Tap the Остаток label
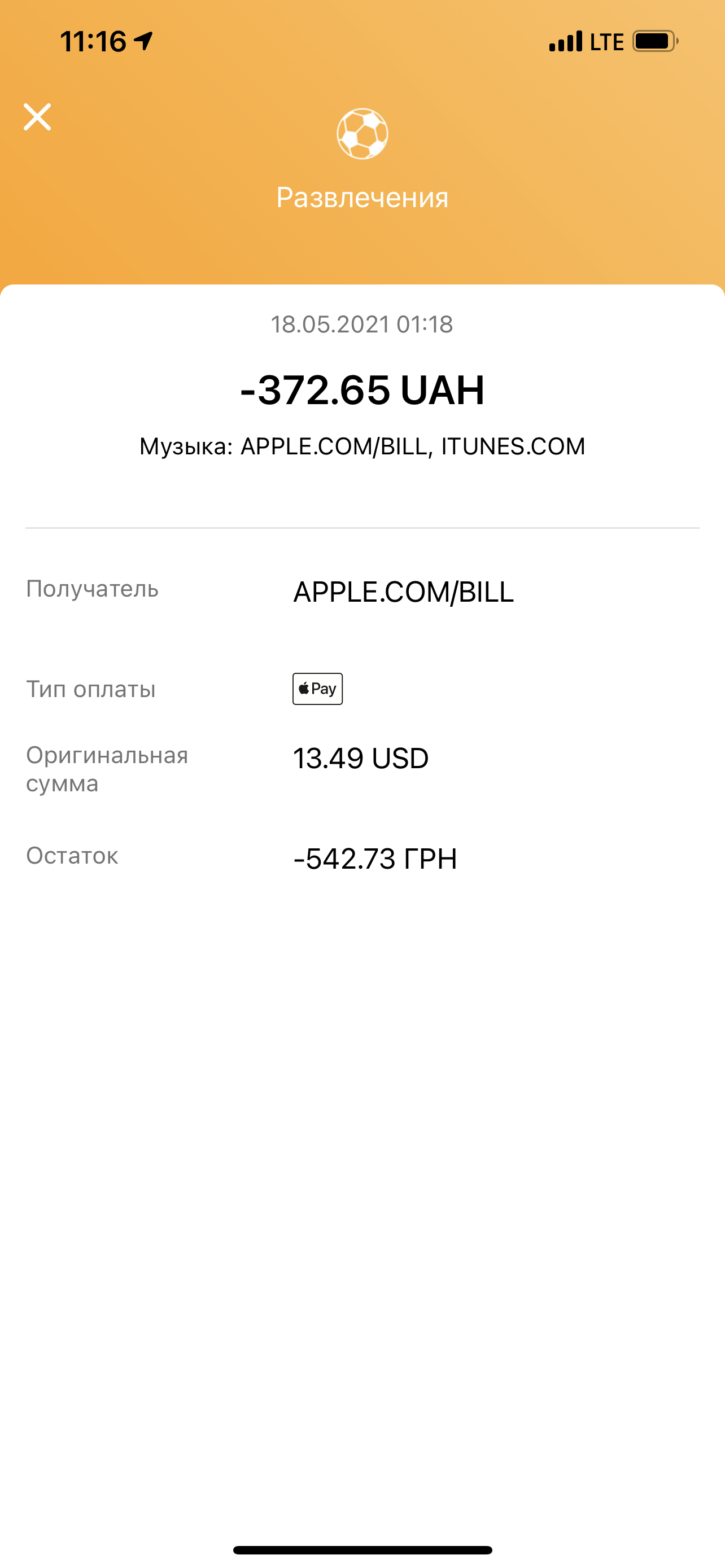725x1568 pixels. [72, 856]
